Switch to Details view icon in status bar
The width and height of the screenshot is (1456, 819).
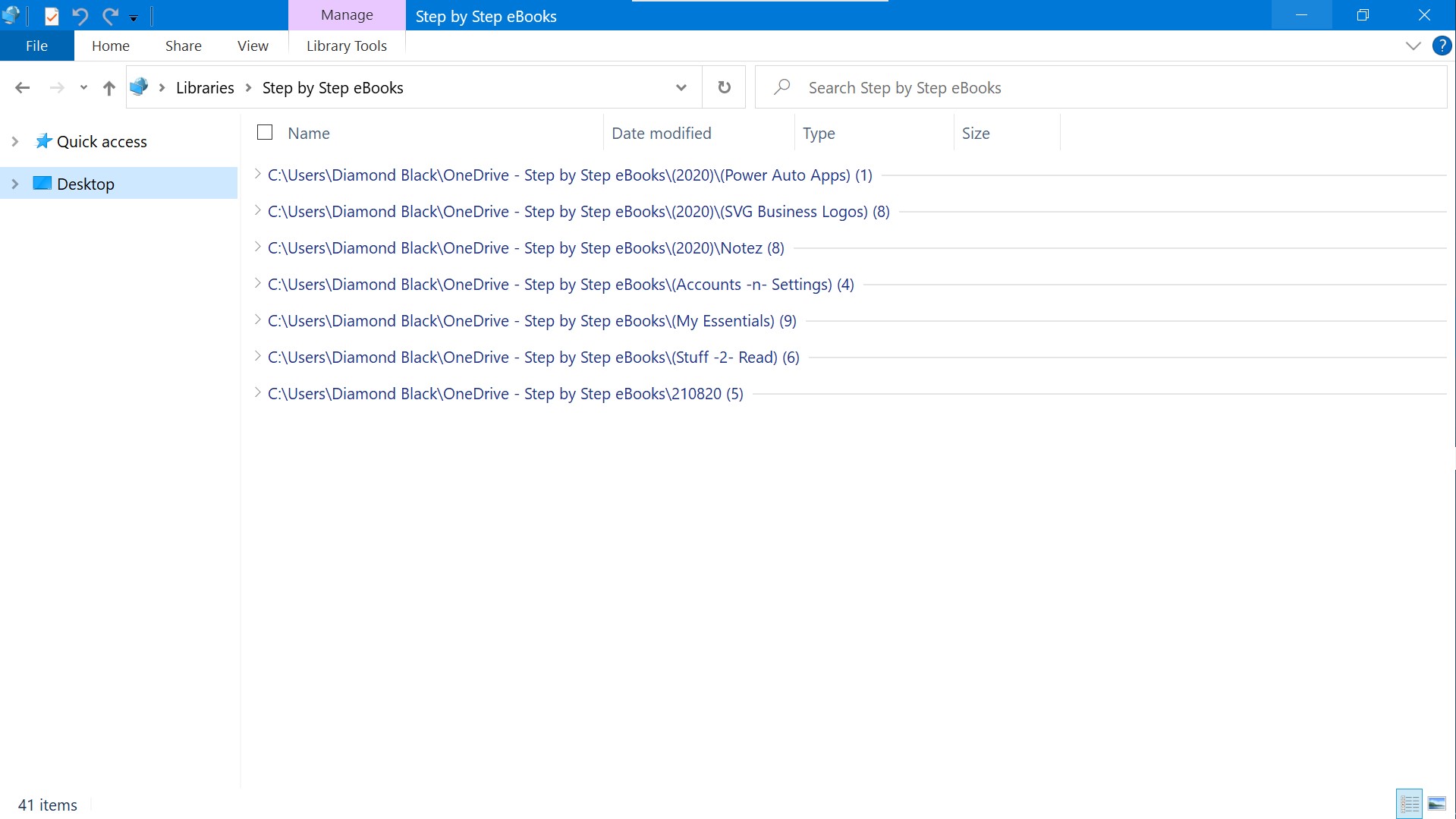pos(1409,804)
